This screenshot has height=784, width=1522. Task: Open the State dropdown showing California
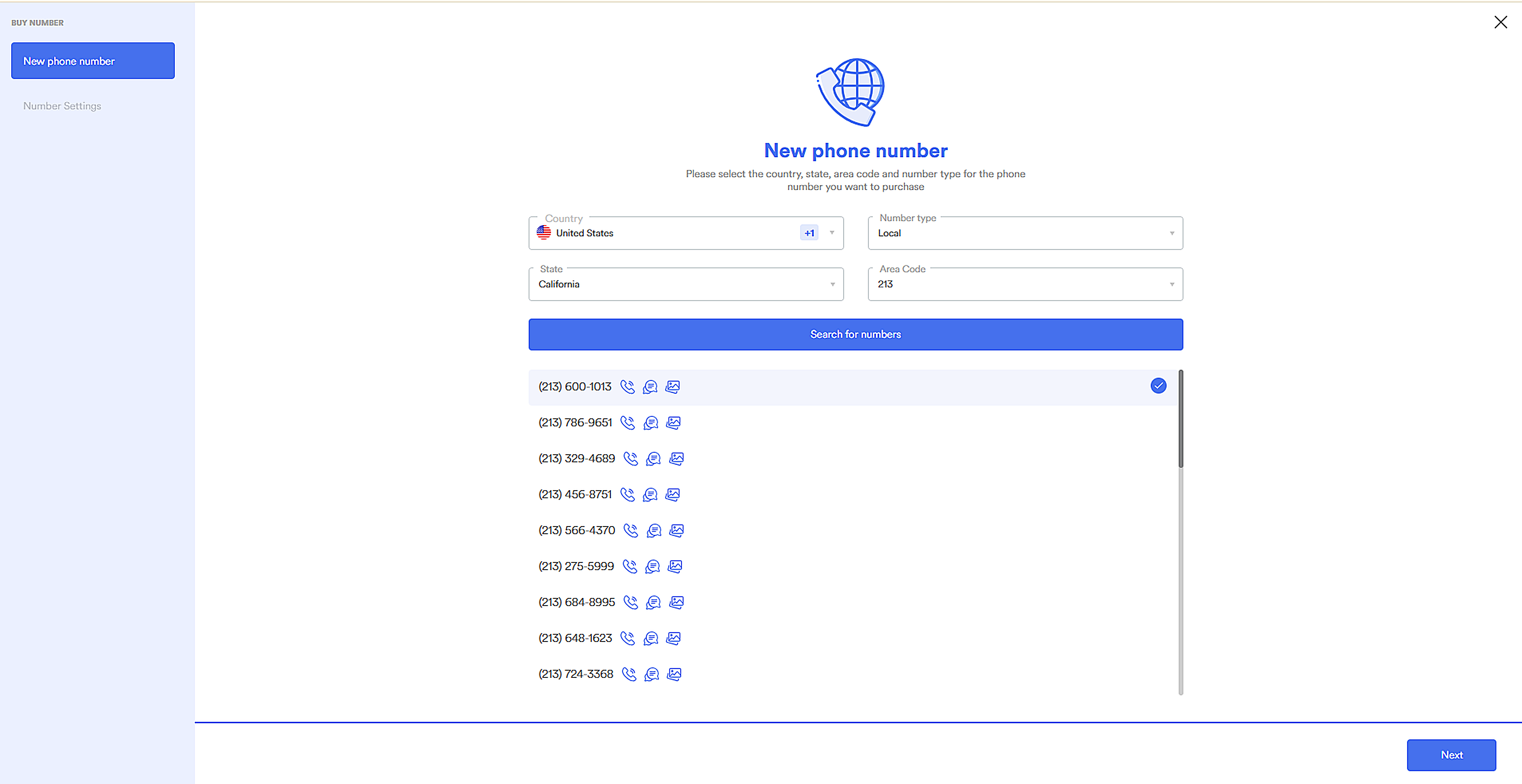tap(686, 284)
